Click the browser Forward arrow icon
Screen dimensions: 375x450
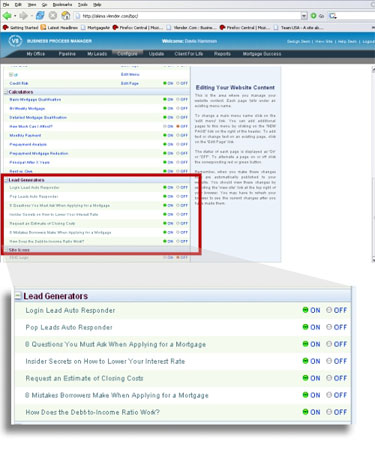23,15
